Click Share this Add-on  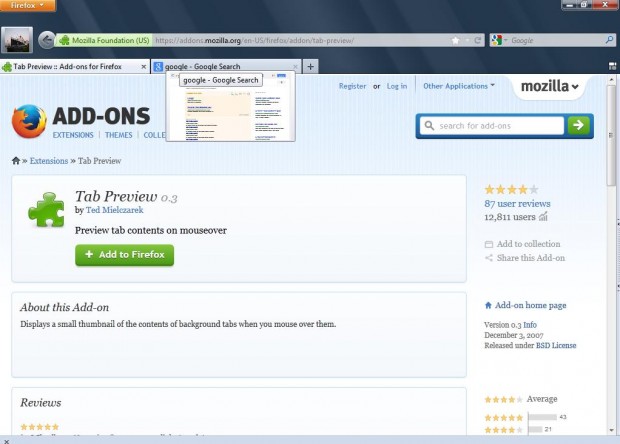[x=525, y=258]
